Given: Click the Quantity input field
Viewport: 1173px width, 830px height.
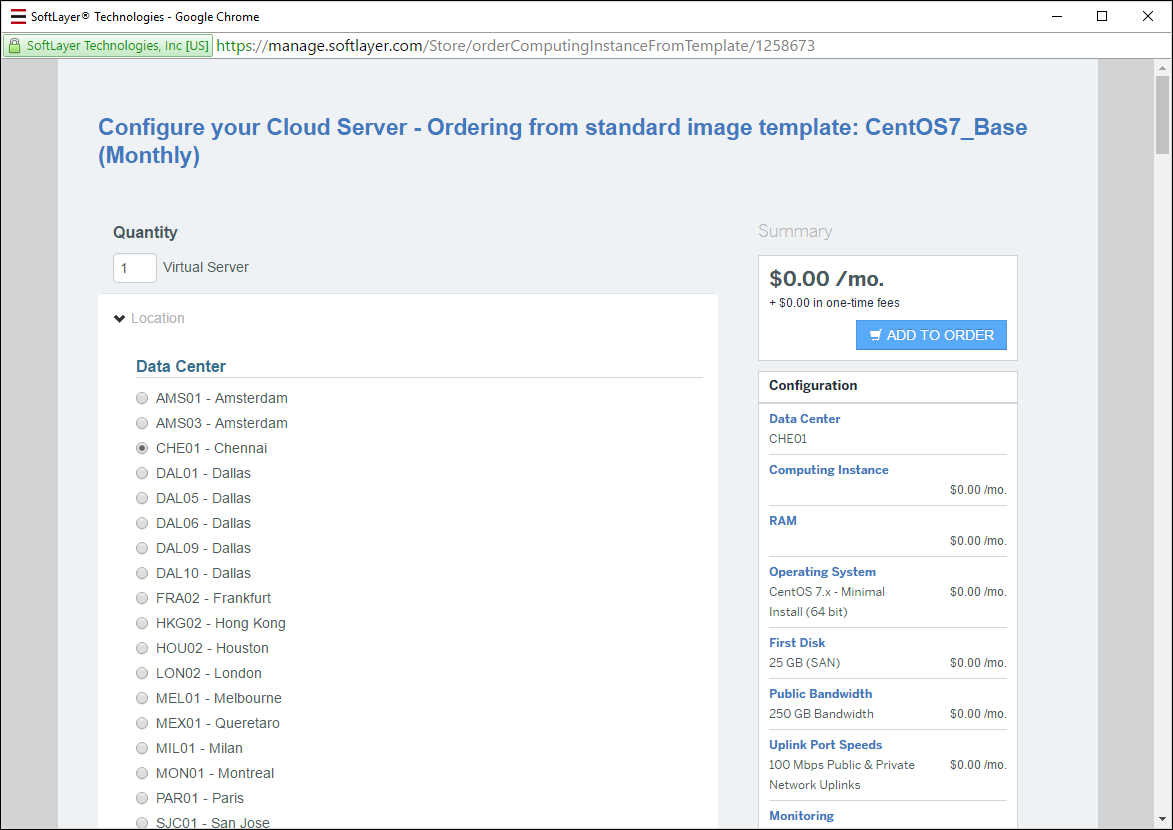Looking at the screenshot, I should tap(135, 268).
